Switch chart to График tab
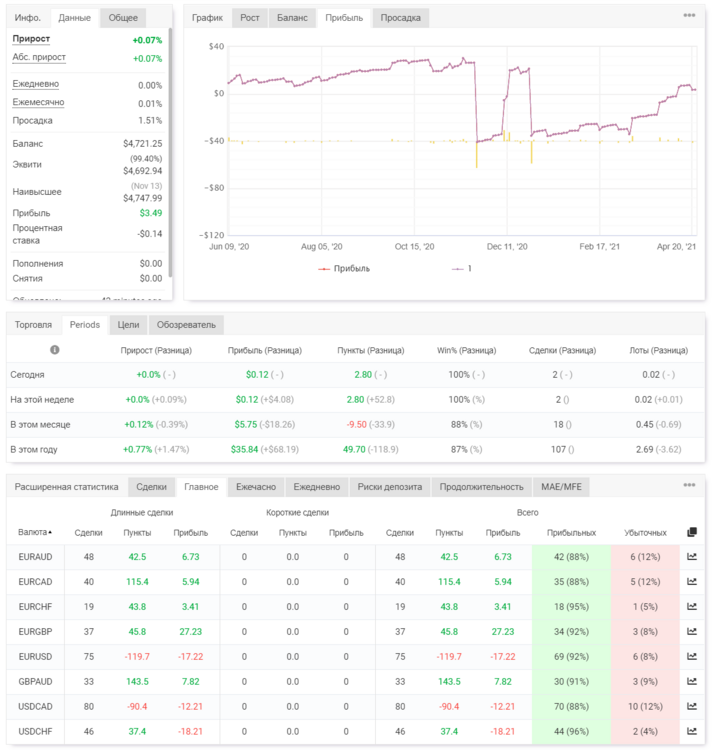 pos(207,18)
